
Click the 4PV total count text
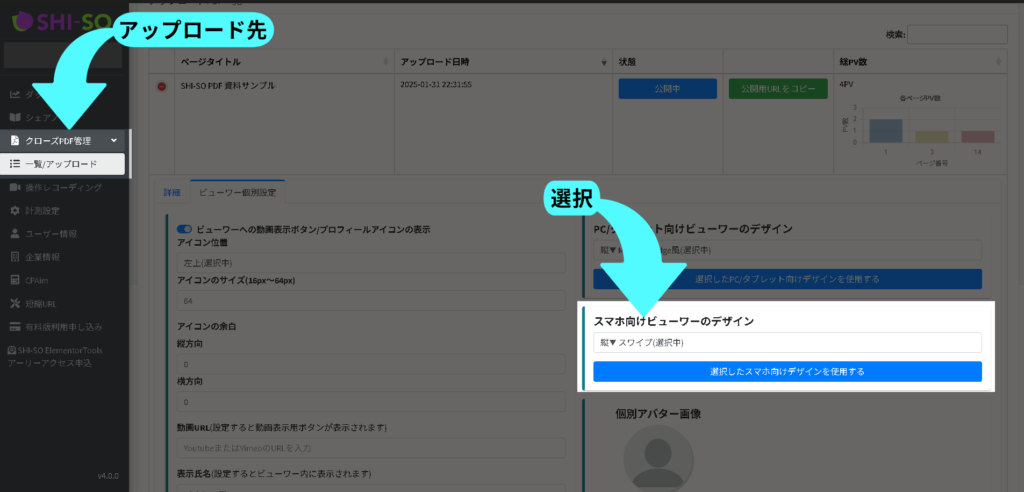pos(846,84)
